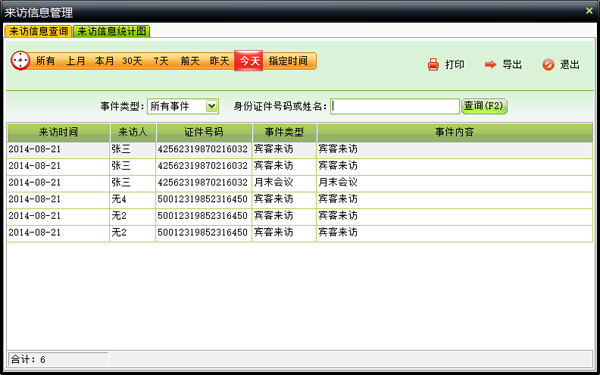Focus the ID number or name input field
The image size is (600, 375).
[x=395, y=106]
